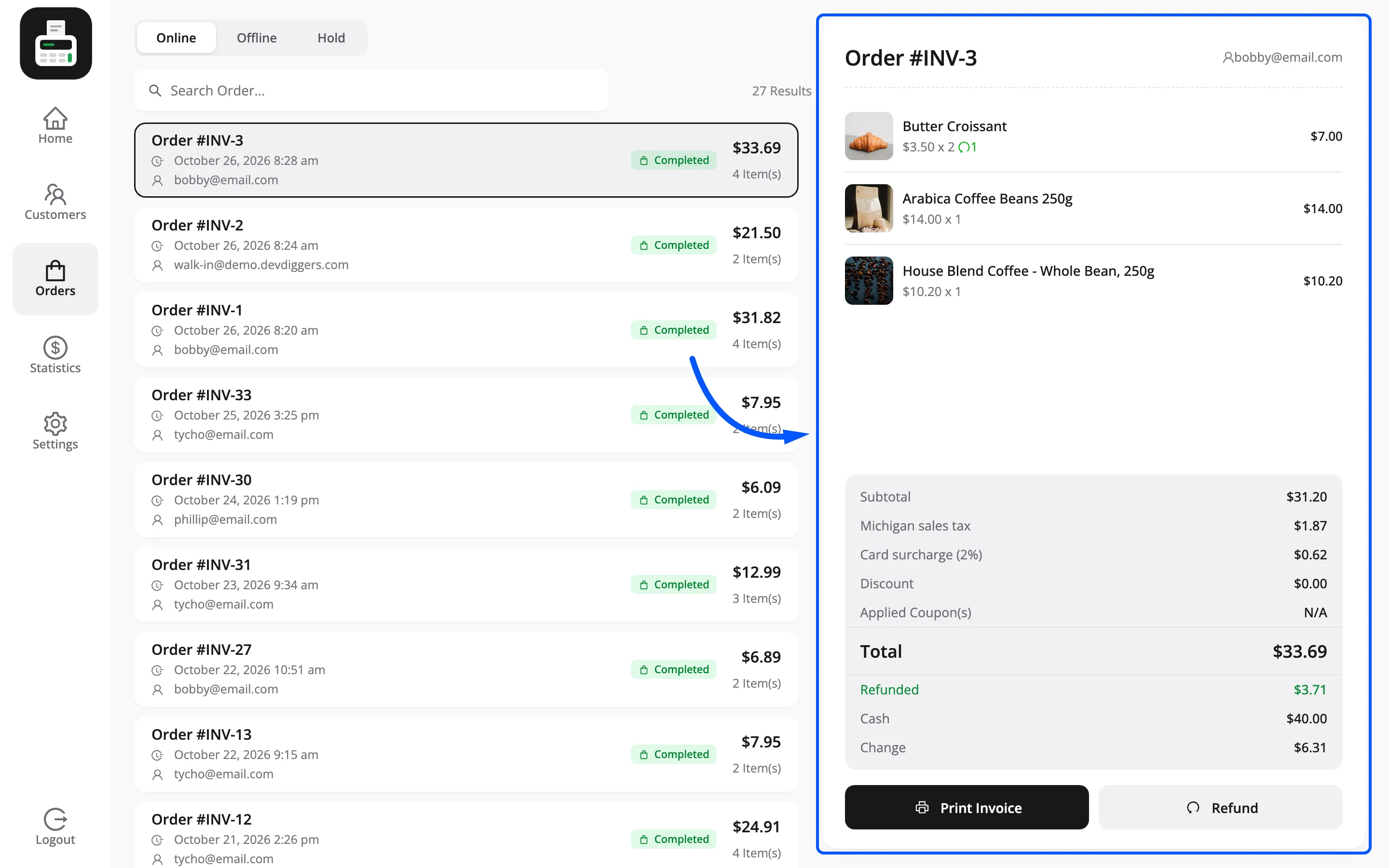Select Order #INV-31 row
The width and height of the screenshot is (1389, 868).
tap(466, 584)
